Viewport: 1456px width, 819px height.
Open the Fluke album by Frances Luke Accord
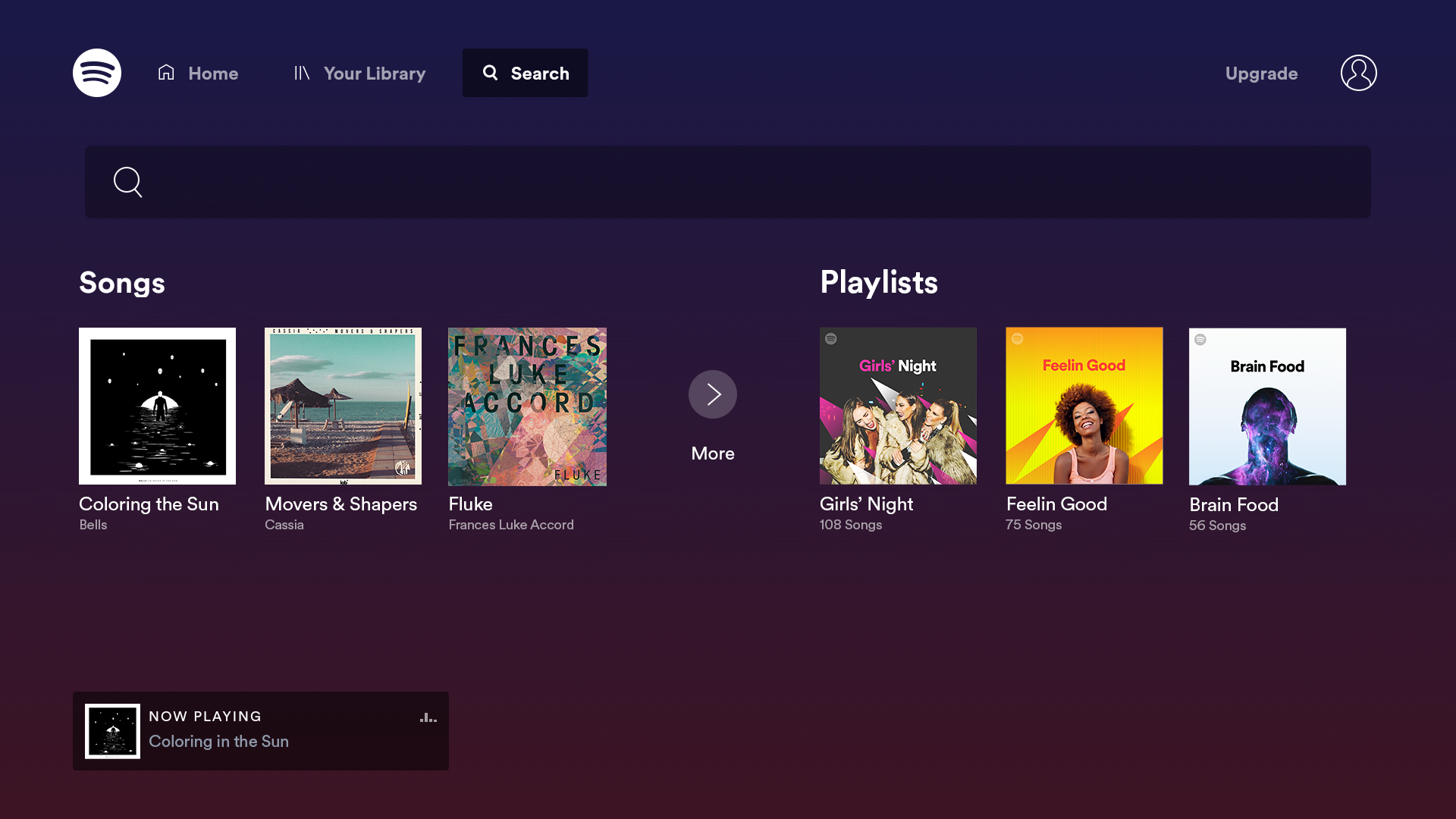[x=527, y=406]
